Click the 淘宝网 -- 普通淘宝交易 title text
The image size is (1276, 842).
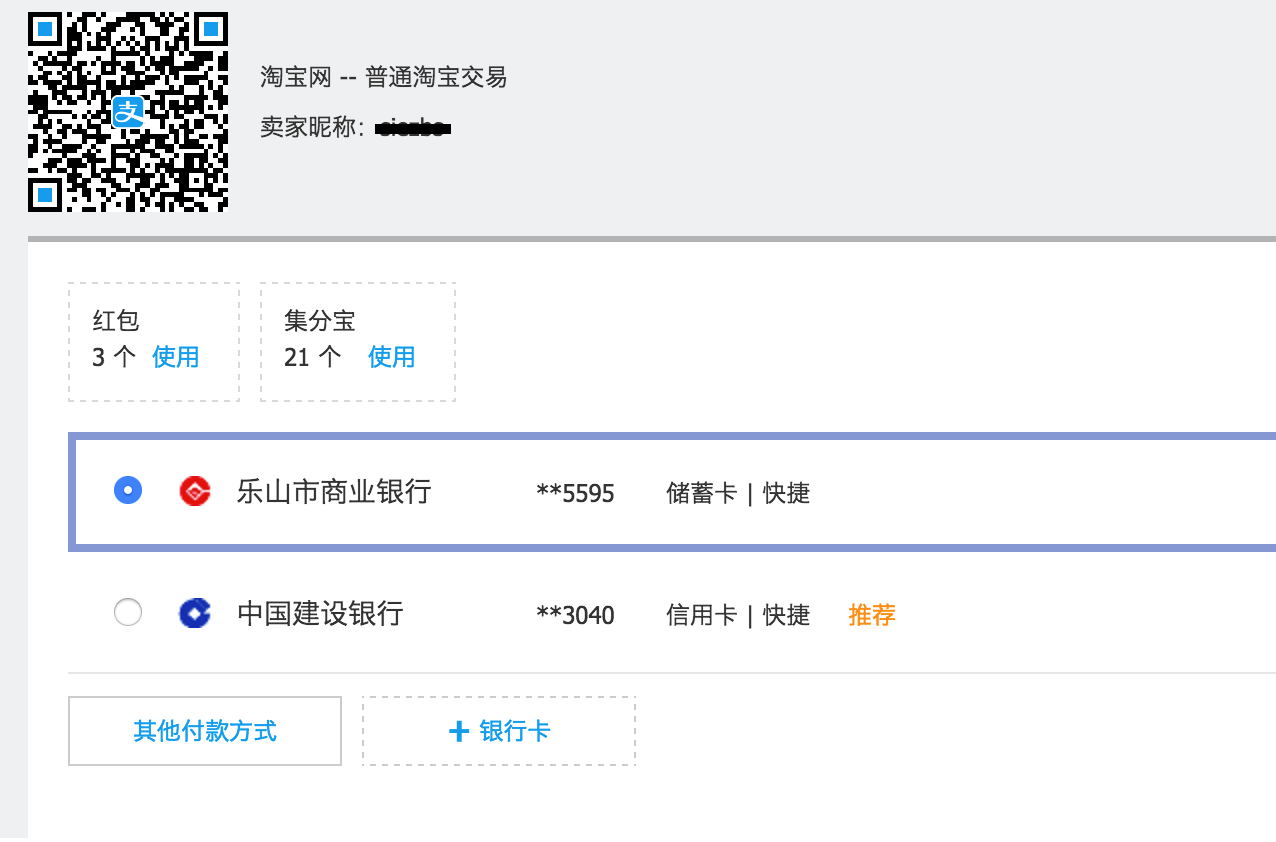[384, 77]
